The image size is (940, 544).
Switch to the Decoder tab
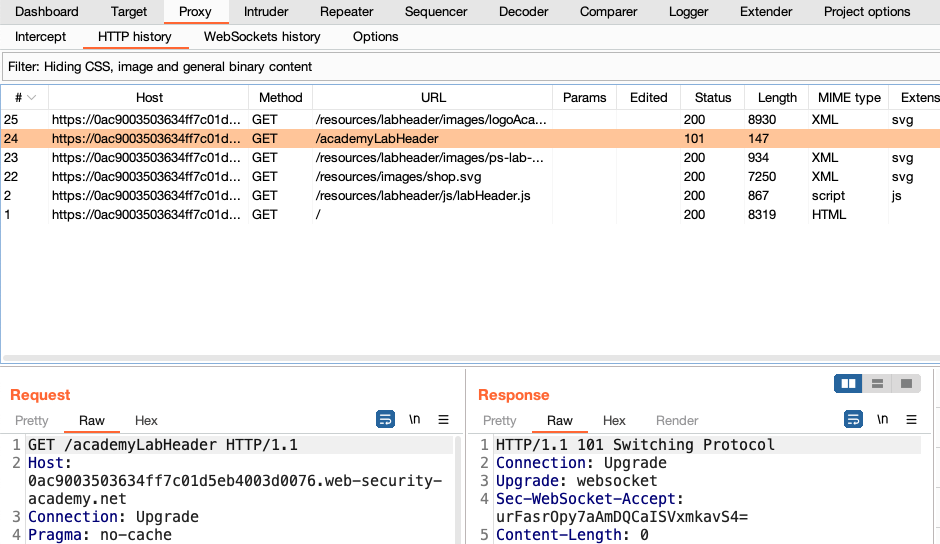pyautogui.click(x=523, y=11)
